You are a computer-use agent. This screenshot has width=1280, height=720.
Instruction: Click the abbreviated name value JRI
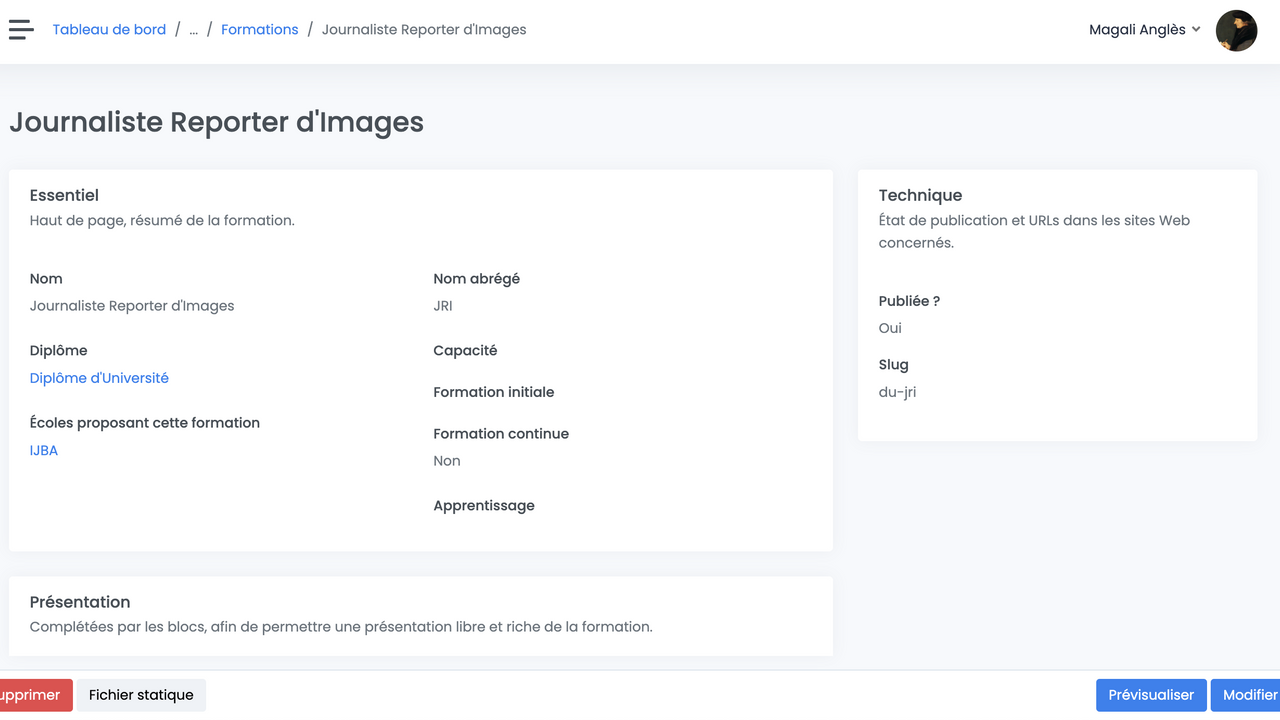point(443,306)
